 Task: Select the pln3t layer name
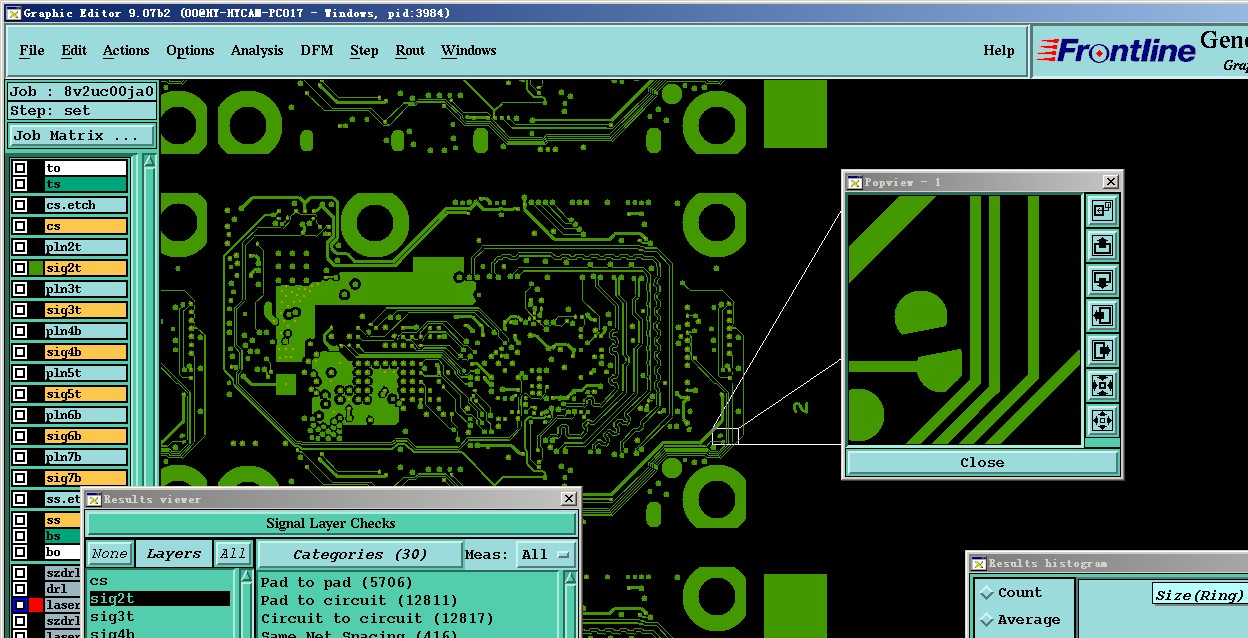(86, 289)
